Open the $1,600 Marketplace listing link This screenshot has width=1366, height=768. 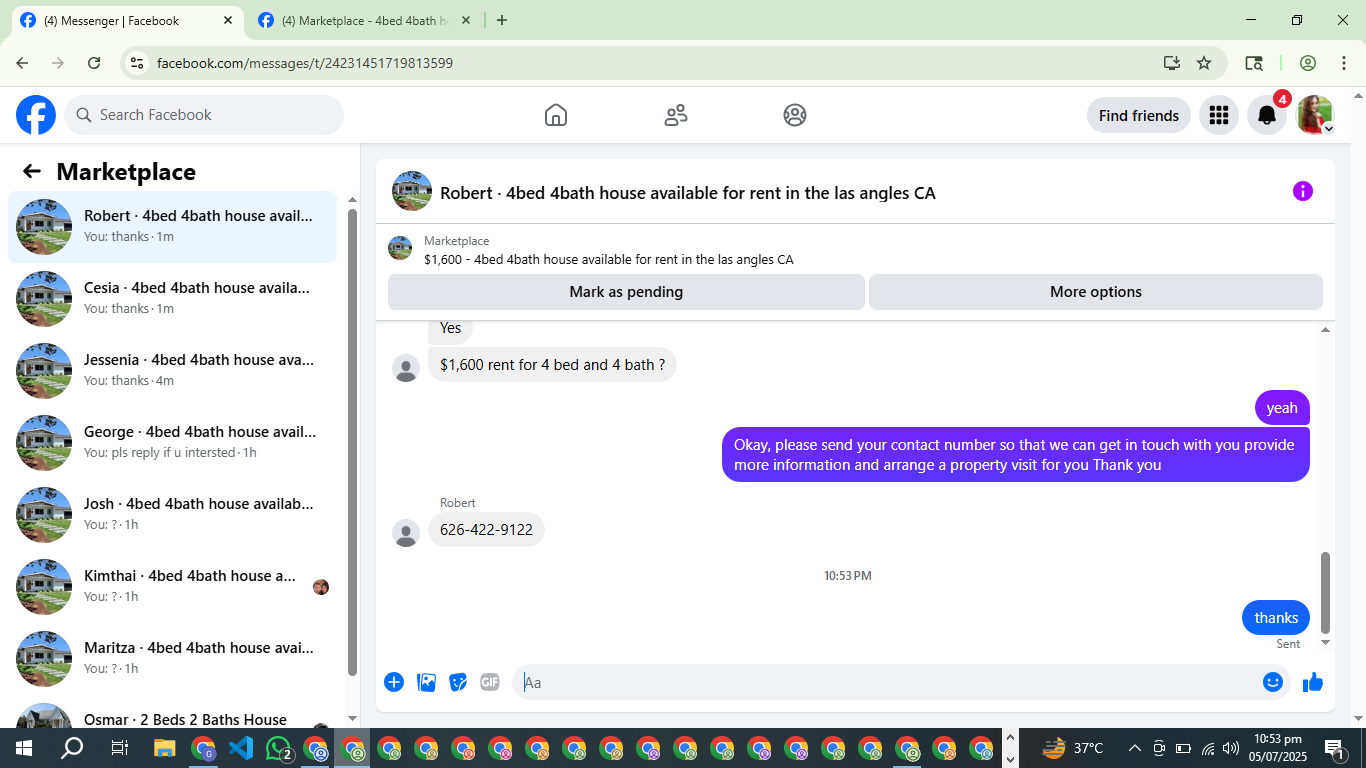pyautogui.click(x=609, y=259)
